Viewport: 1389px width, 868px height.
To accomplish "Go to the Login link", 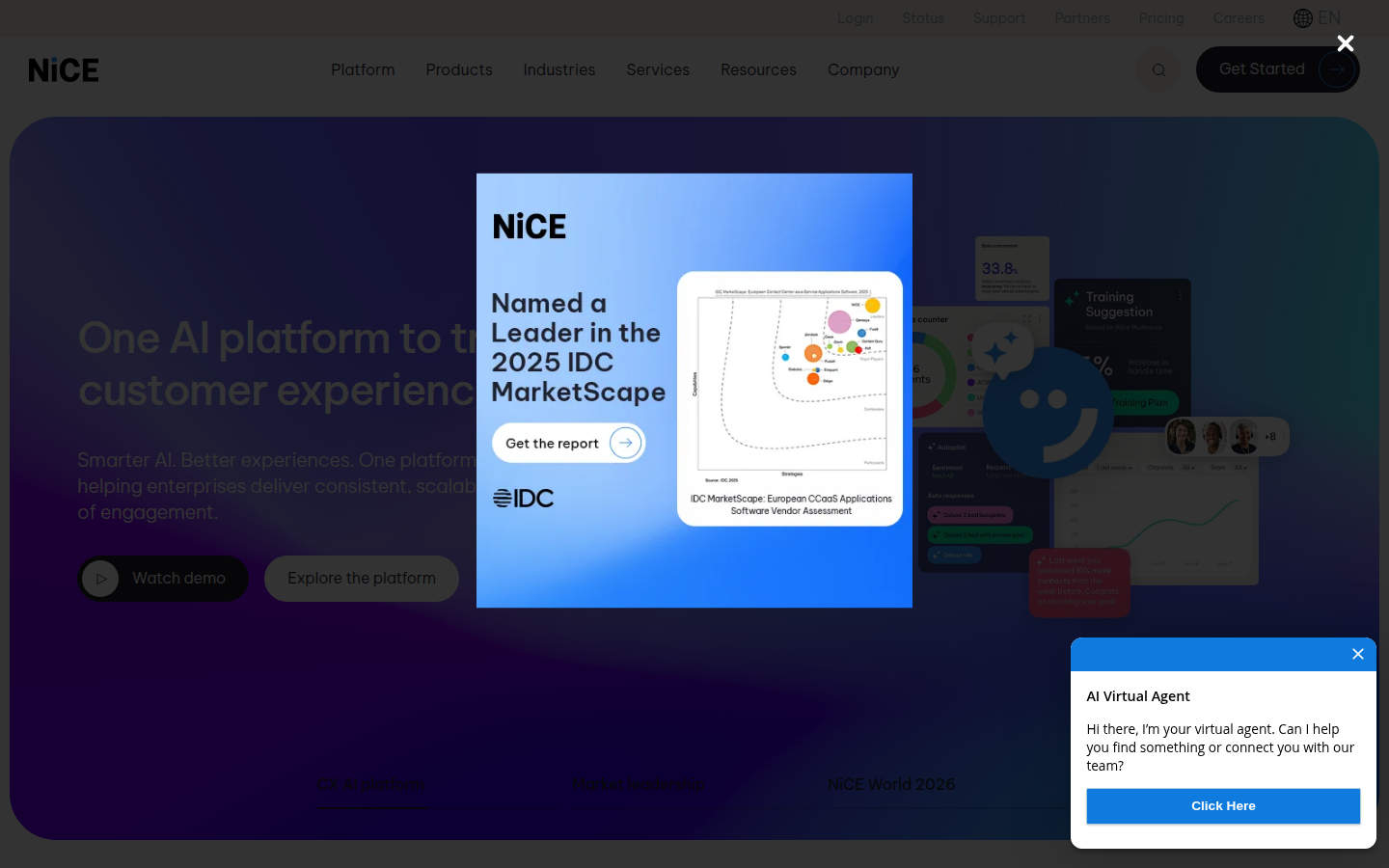I will (x=855, y=18).
